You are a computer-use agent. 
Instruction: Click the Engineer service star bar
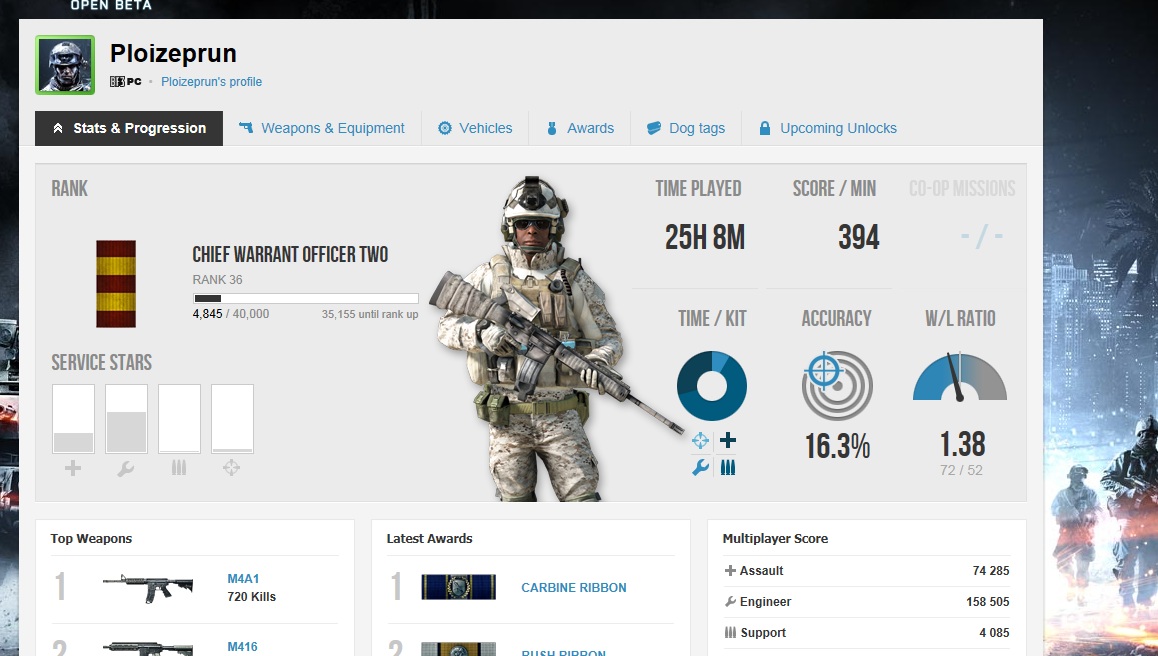pos(126,418)
